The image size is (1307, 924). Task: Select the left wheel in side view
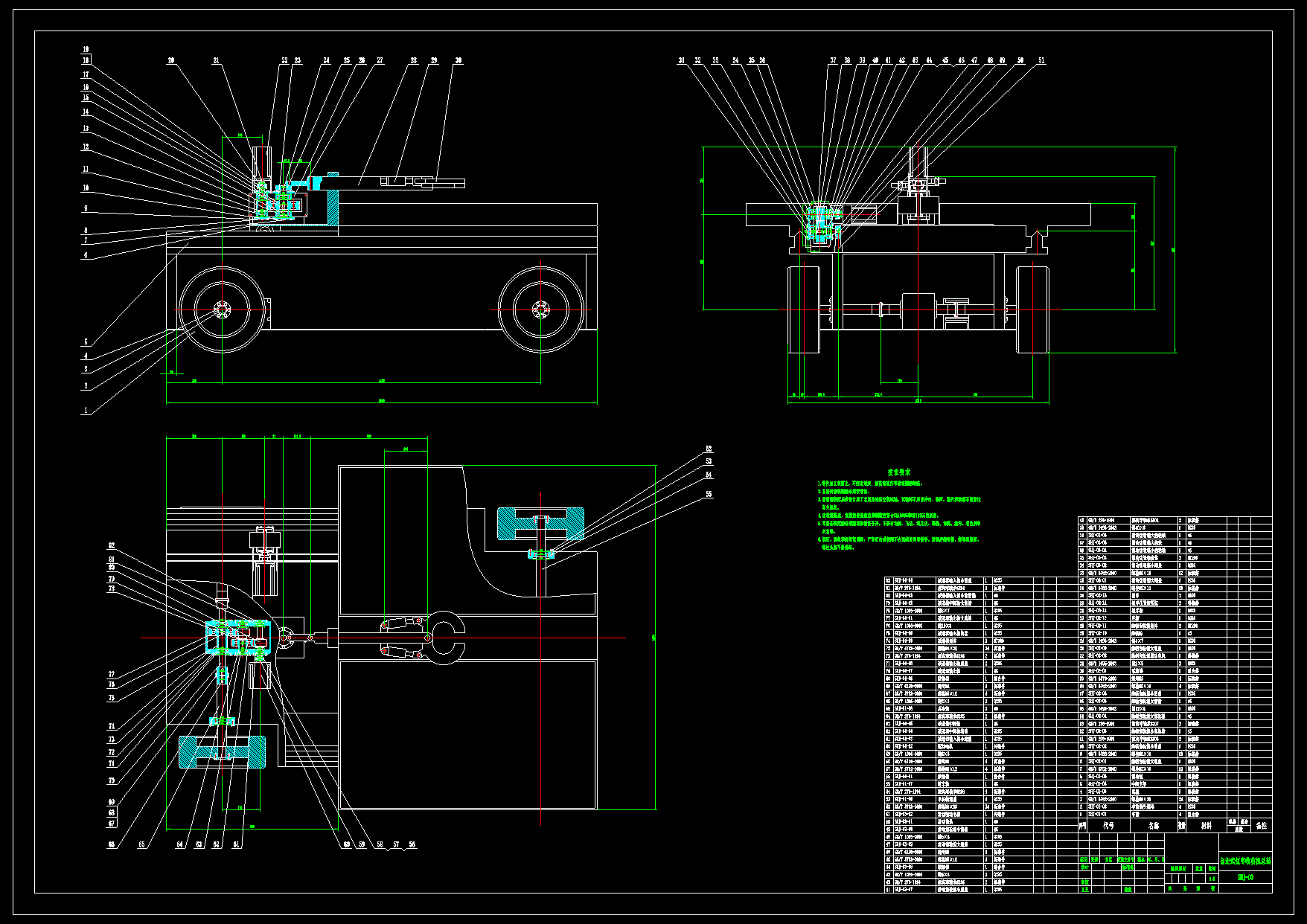(x=222, y=309)
